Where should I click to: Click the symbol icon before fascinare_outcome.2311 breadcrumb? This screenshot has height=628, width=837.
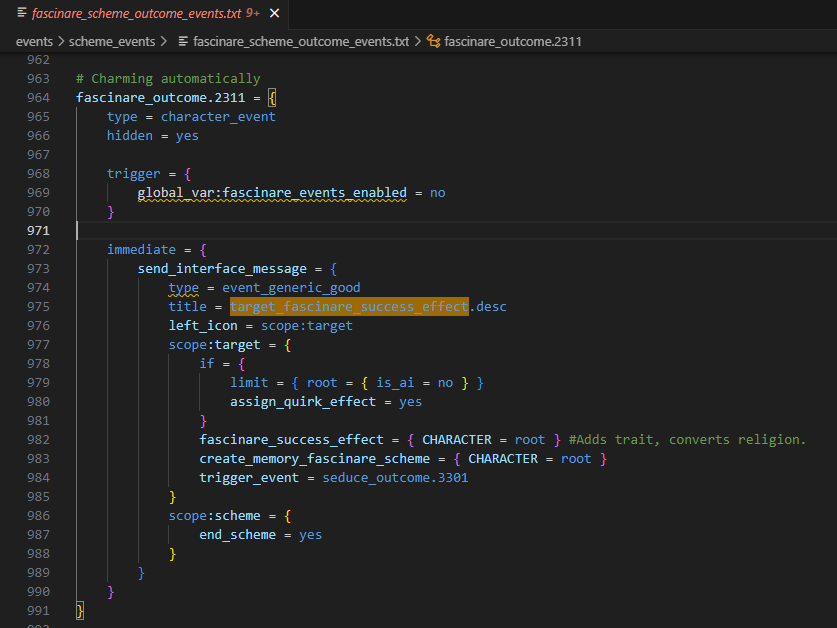point(433,42)
